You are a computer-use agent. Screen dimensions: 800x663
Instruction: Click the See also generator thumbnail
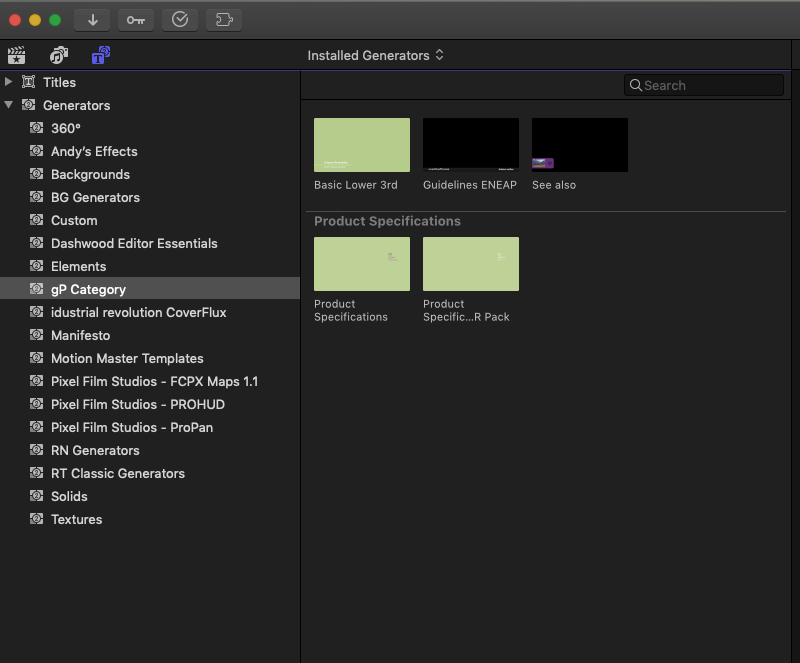[580, 145]
